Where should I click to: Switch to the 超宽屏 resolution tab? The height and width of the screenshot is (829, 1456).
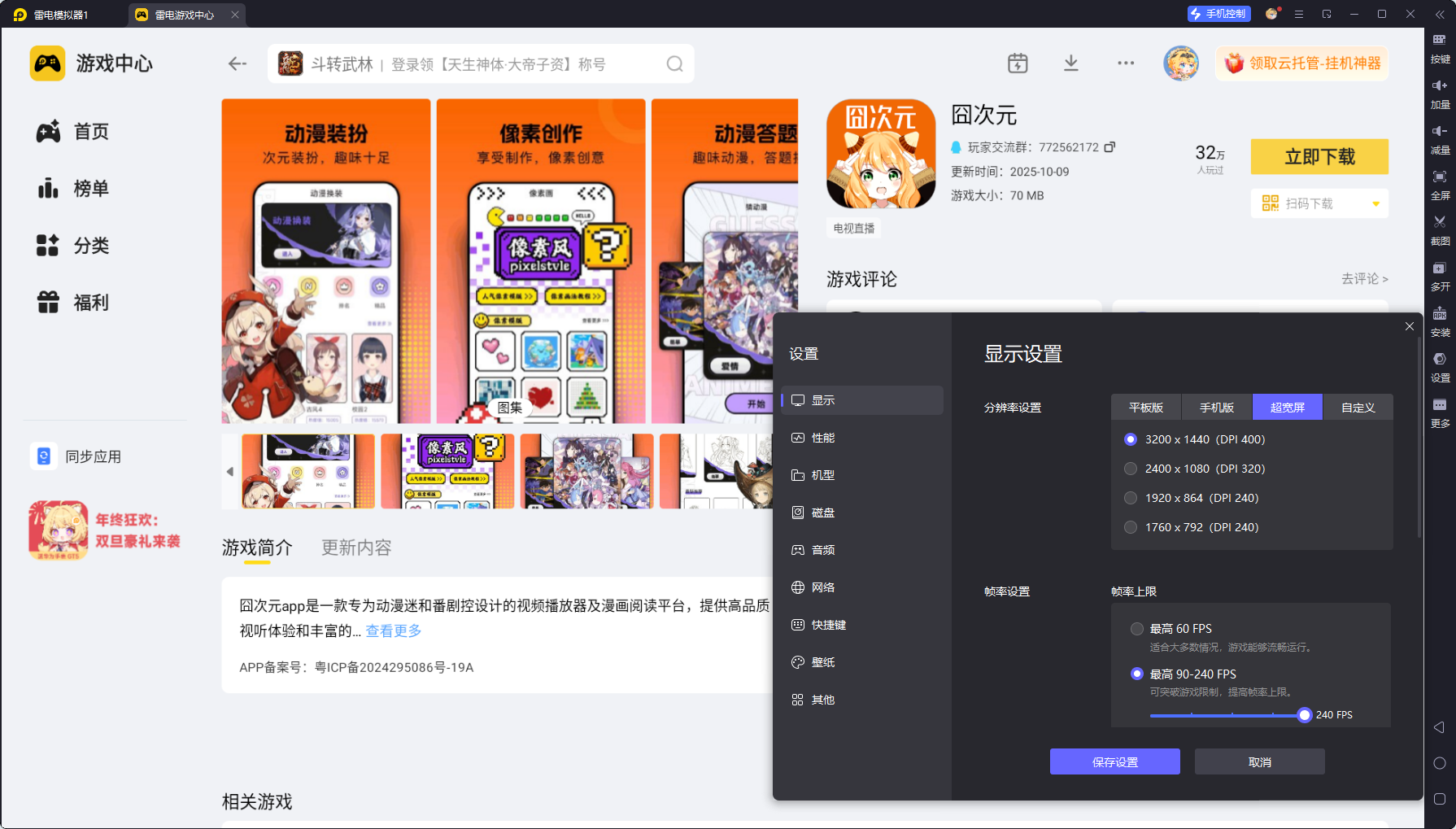pyautogui.click(x=1287, y=408)
